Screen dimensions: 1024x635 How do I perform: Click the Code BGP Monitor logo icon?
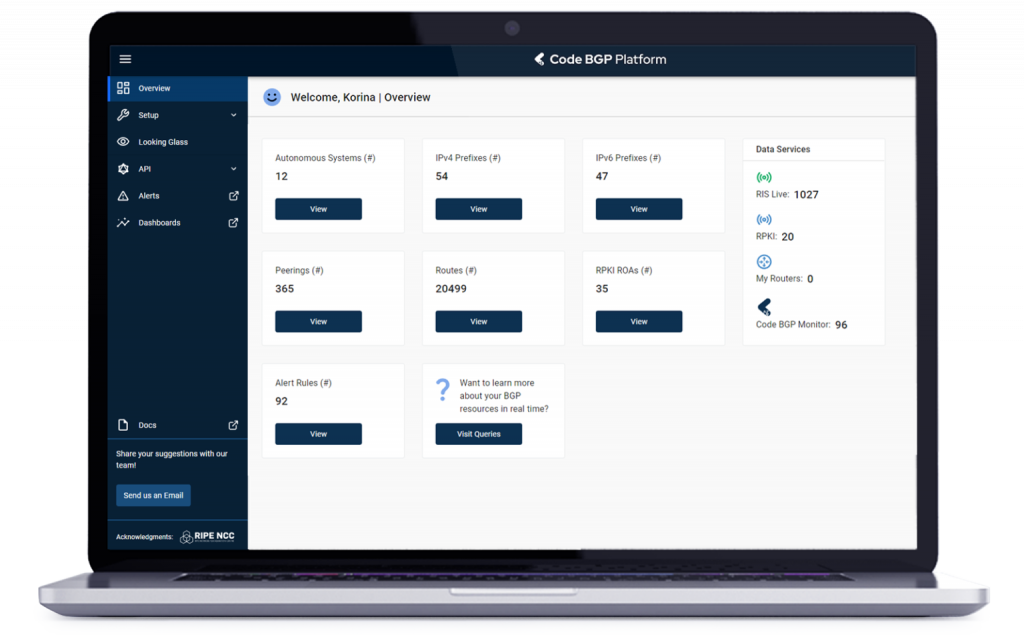click(x=764, y=306)
